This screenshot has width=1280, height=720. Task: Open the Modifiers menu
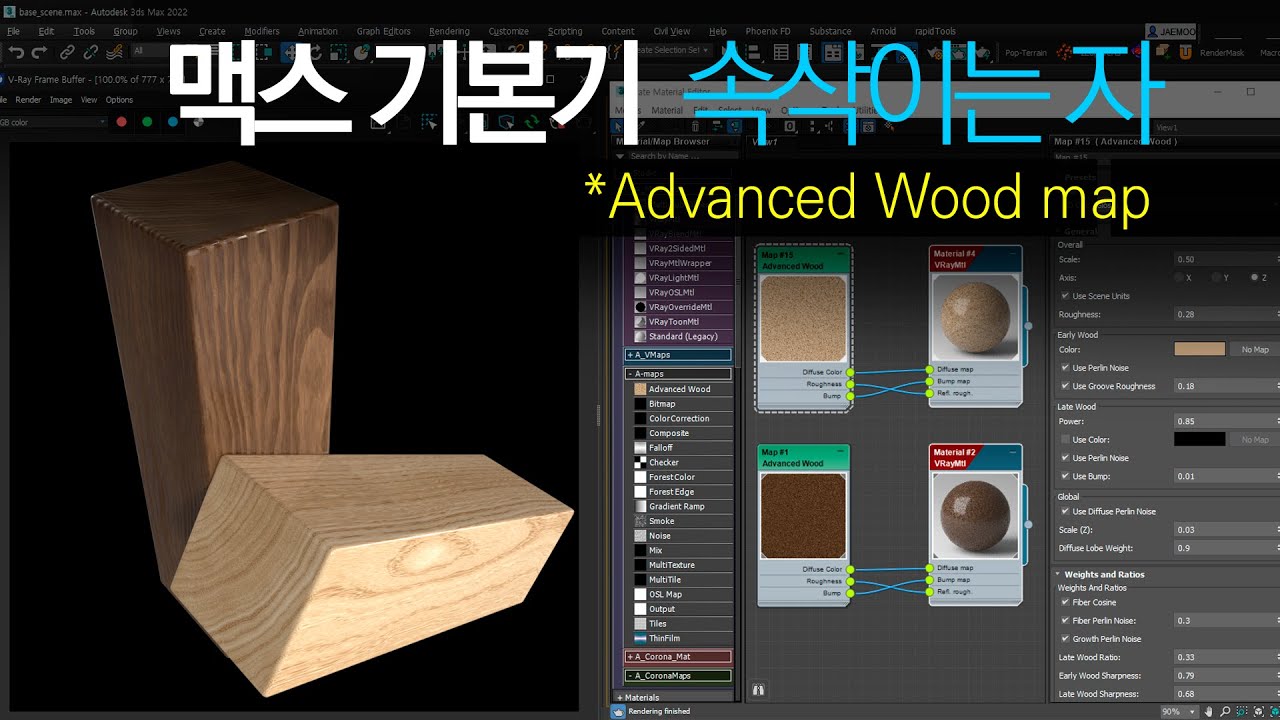pyautogui.click(x=262, y=31)
